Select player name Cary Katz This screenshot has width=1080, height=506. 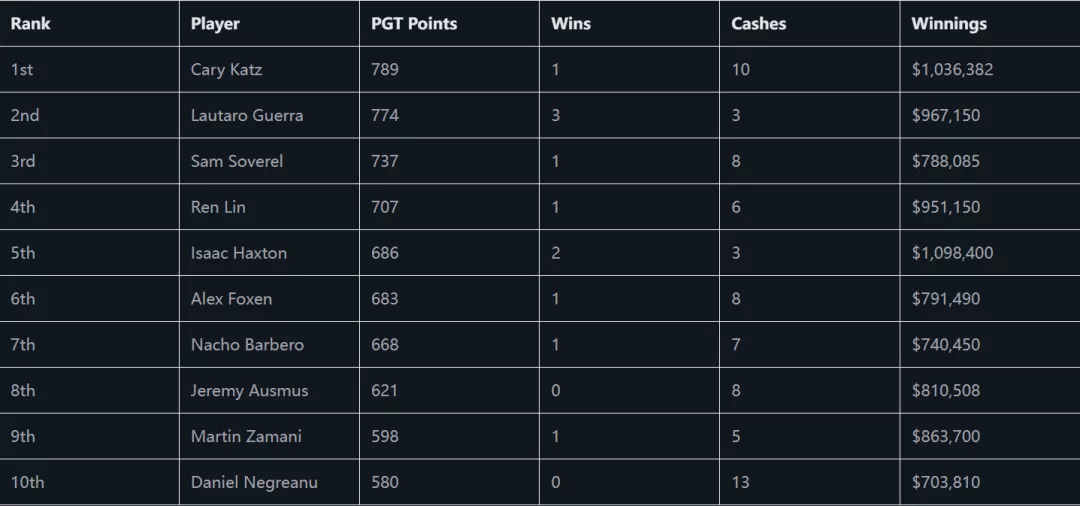coord(226,70)
